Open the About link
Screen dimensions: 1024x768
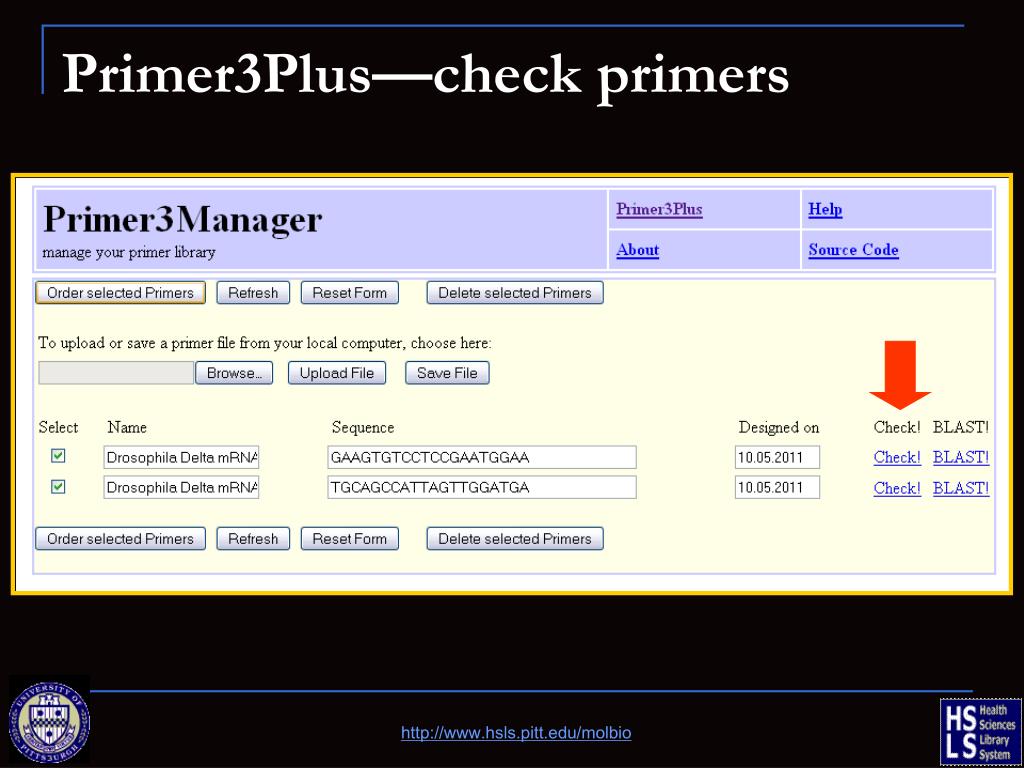637,250
